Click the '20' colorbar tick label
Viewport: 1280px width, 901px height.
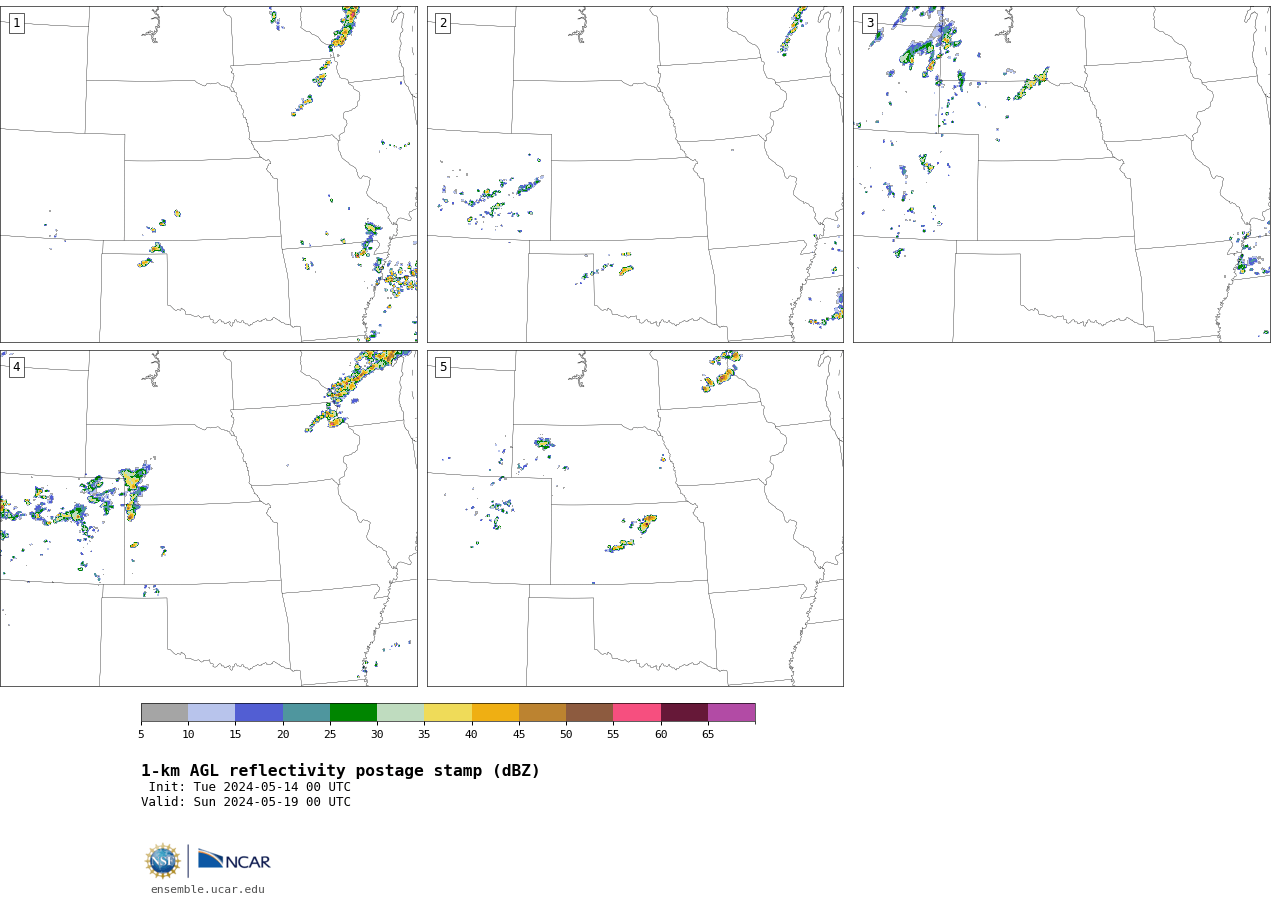(x=283, y=735)
